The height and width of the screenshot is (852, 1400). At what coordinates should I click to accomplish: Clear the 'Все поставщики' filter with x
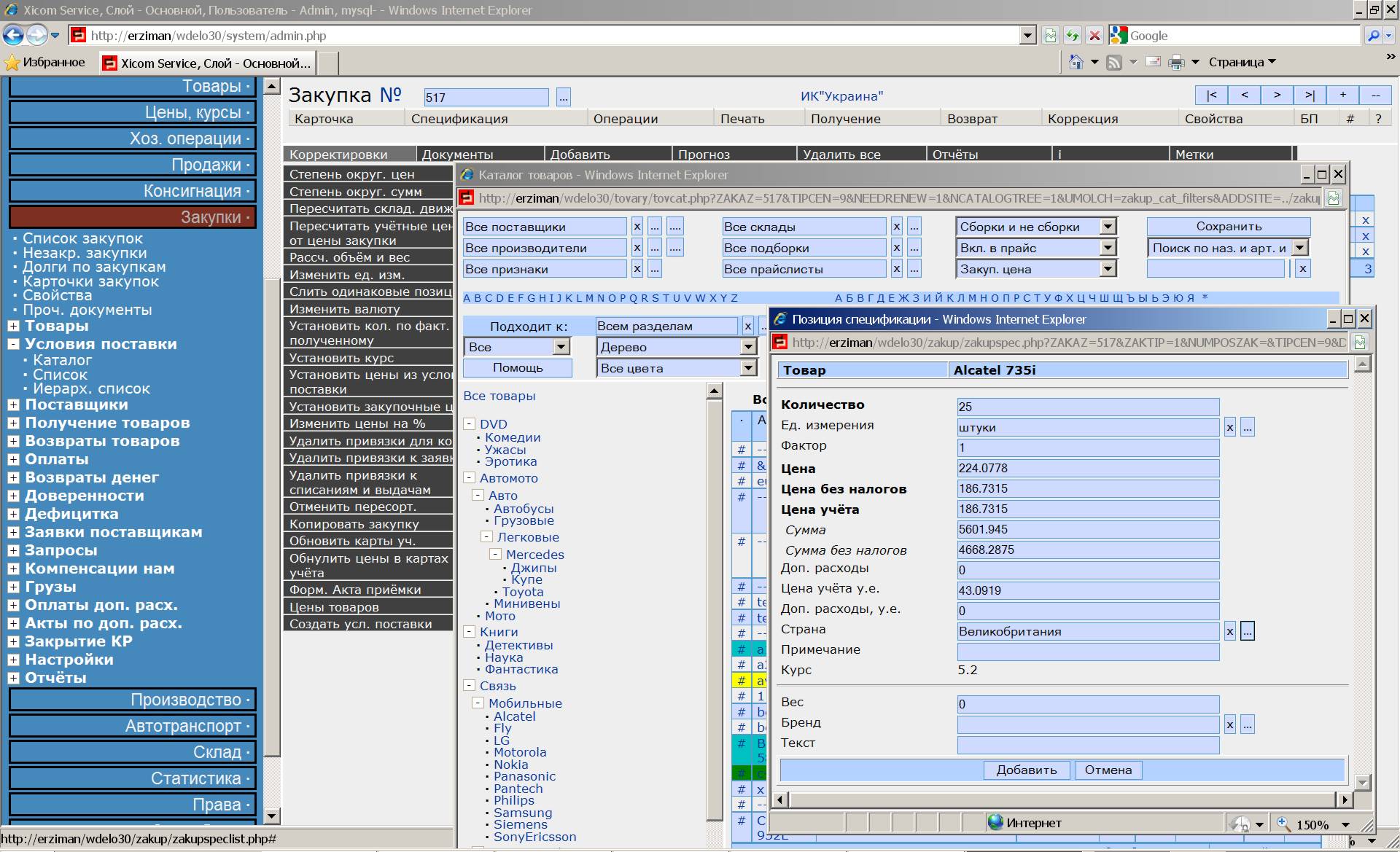637,227
